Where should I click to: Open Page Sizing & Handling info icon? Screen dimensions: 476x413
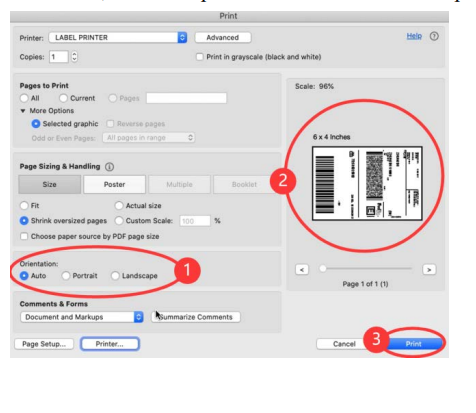109,167
